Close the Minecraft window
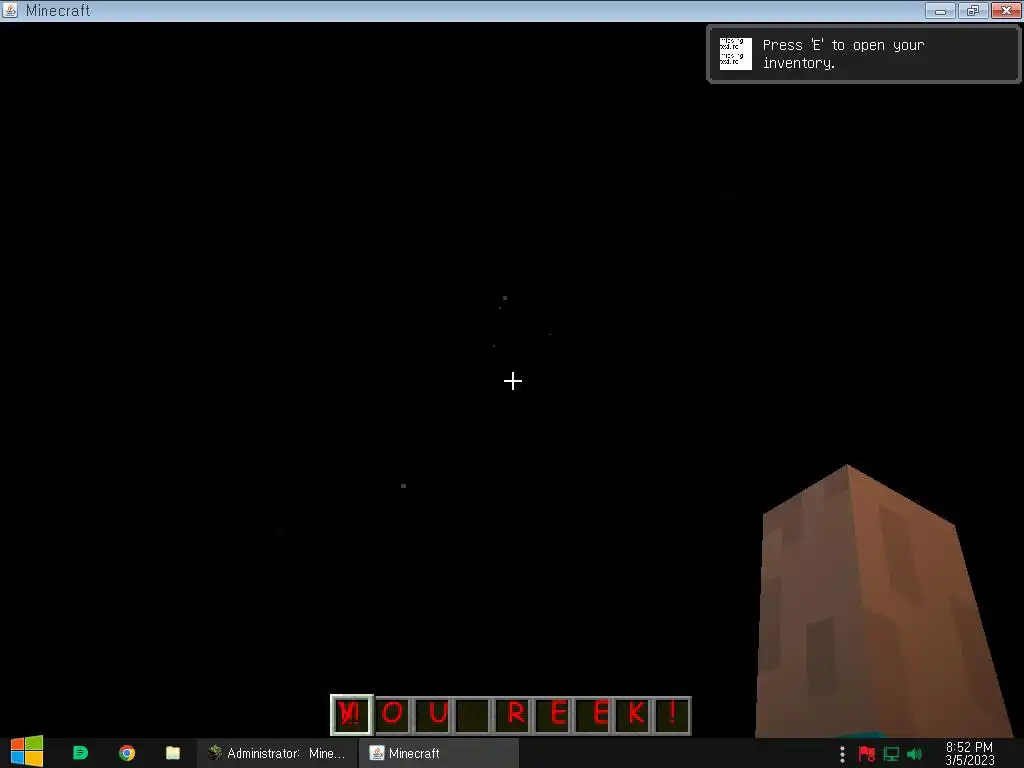Viewport: 1024px width, 768px height. [1006, 10]
